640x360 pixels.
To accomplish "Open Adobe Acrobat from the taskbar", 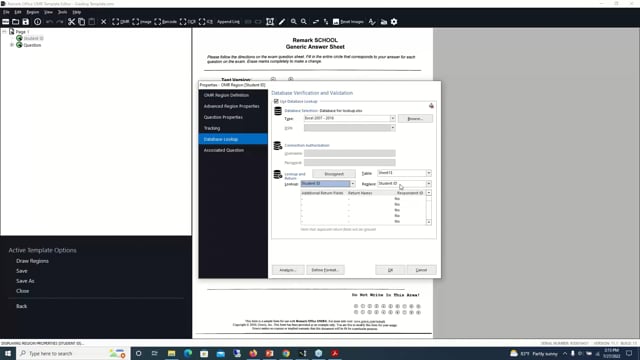I will coord(335,353).
